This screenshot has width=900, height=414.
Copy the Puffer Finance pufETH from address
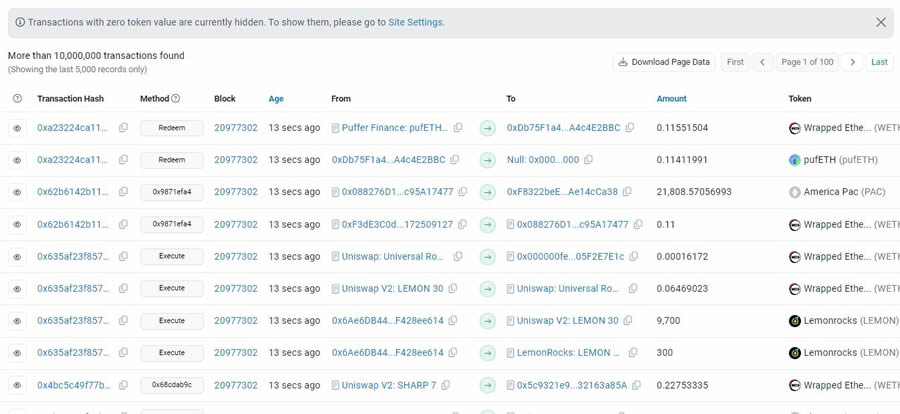[458, 128]
